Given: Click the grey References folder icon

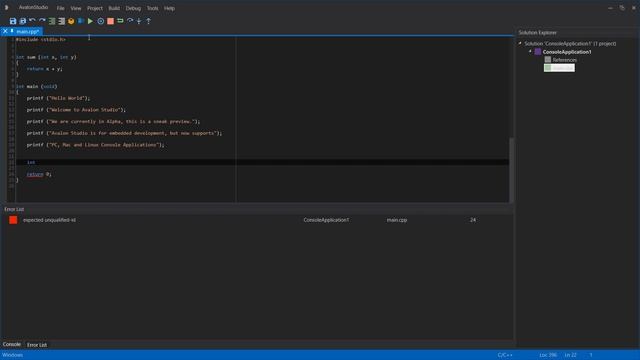Looking at the screenshot, I should click(548, 60).
